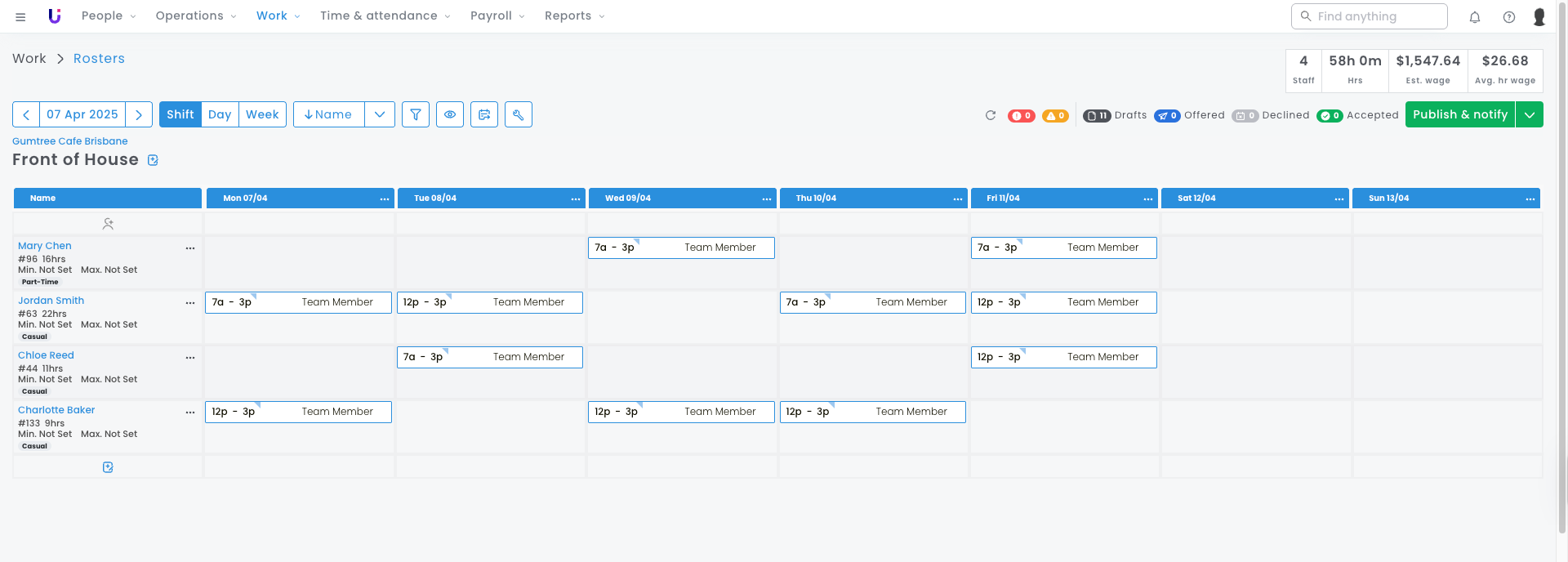Click the filter funnel icon
Image resolution: width=1568 pixels, height=562 pixels.
(416, 114)
